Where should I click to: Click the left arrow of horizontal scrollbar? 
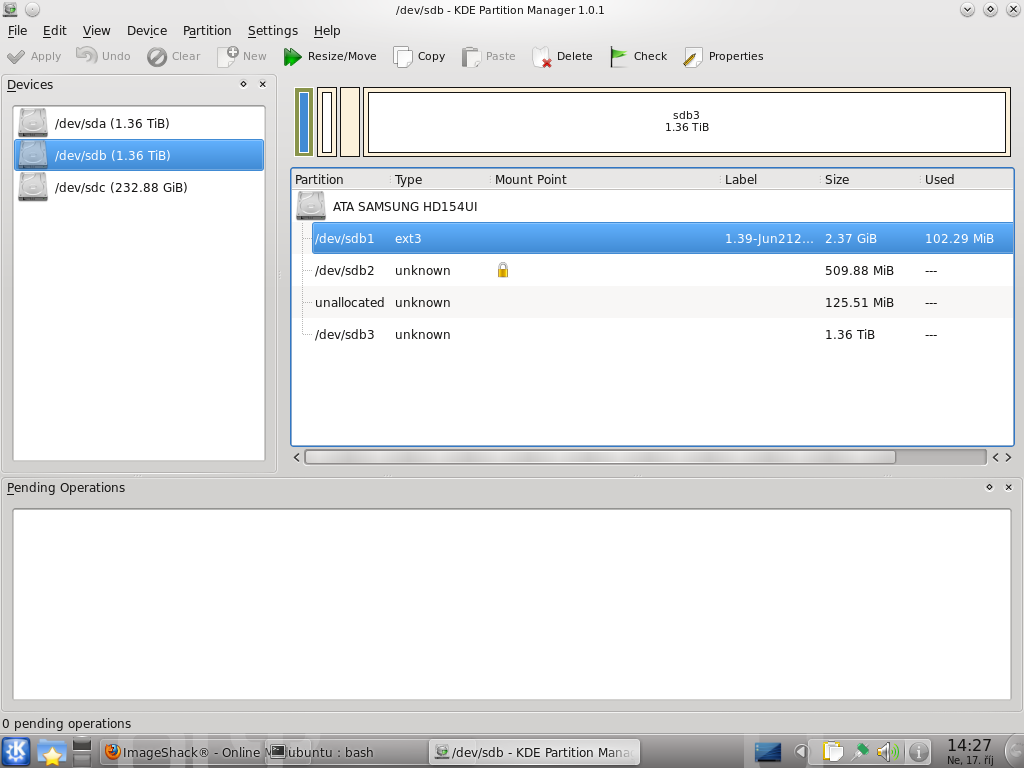click(x=296, y=457)
